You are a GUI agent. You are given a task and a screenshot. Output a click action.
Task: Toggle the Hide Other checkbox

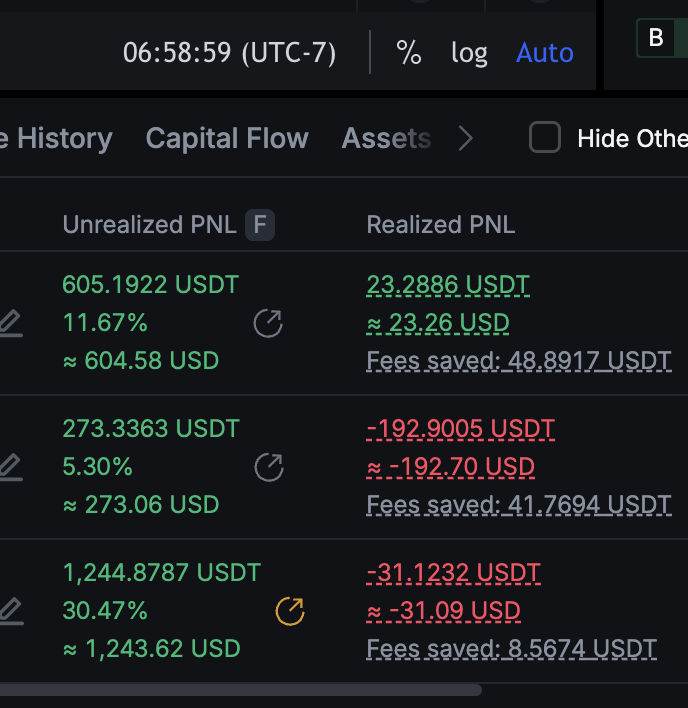pyautogui.click(x=545, y=137)
